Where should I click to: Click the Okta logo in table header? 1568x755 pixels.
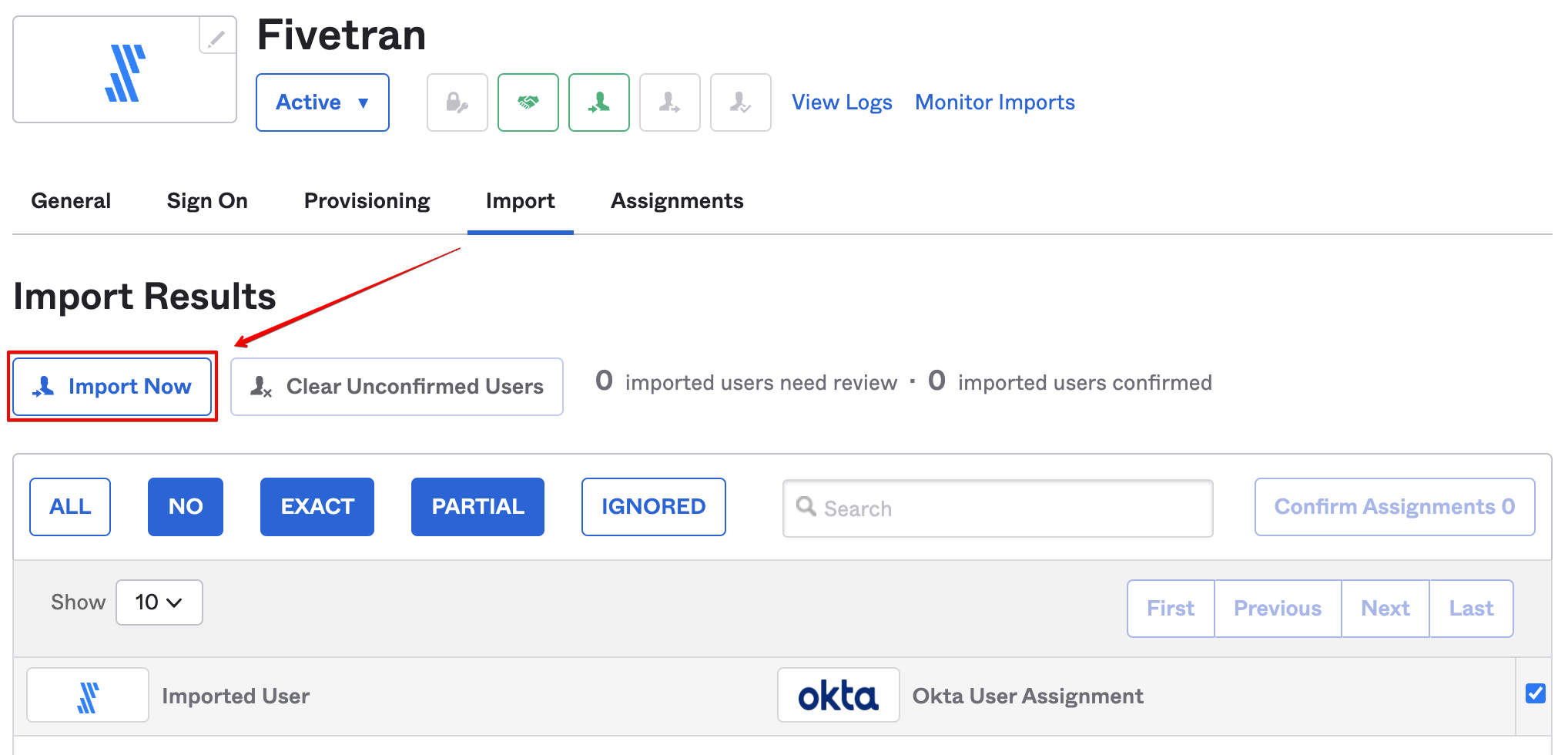(839, 696)
